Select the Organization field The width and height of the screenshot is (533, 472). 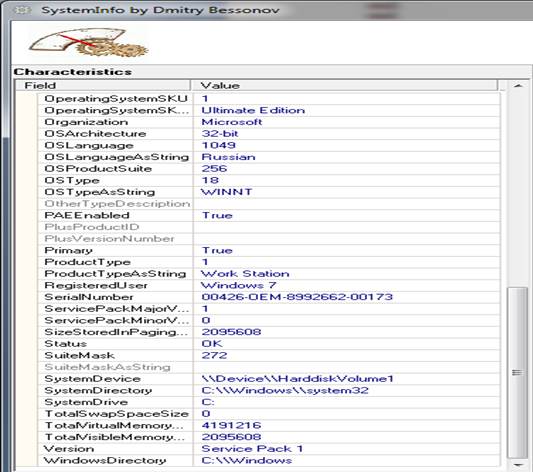click(86, 122)
